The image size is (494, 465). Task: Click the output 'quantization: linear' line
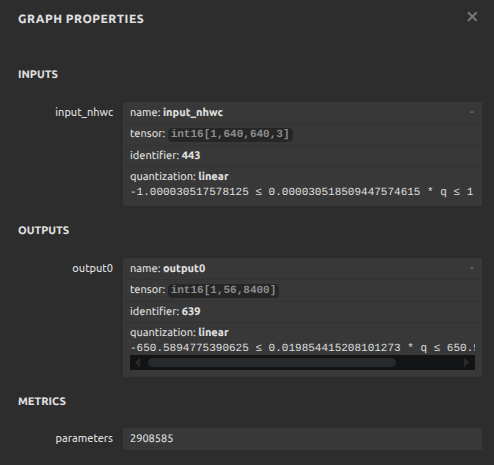179,332
